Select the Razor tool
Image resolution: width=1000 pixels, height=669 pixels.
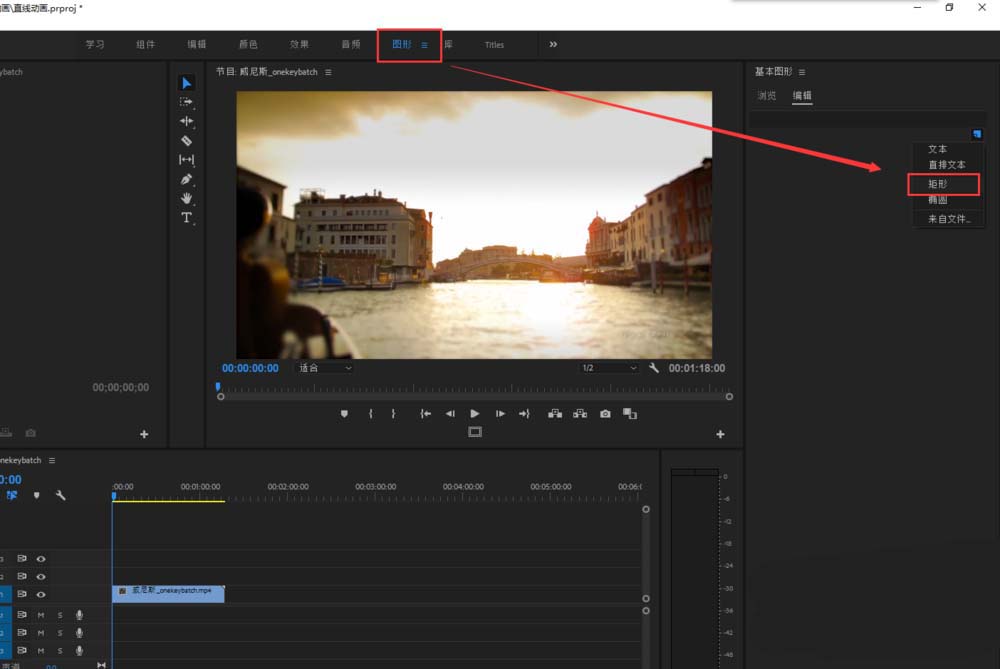(186, 141)
